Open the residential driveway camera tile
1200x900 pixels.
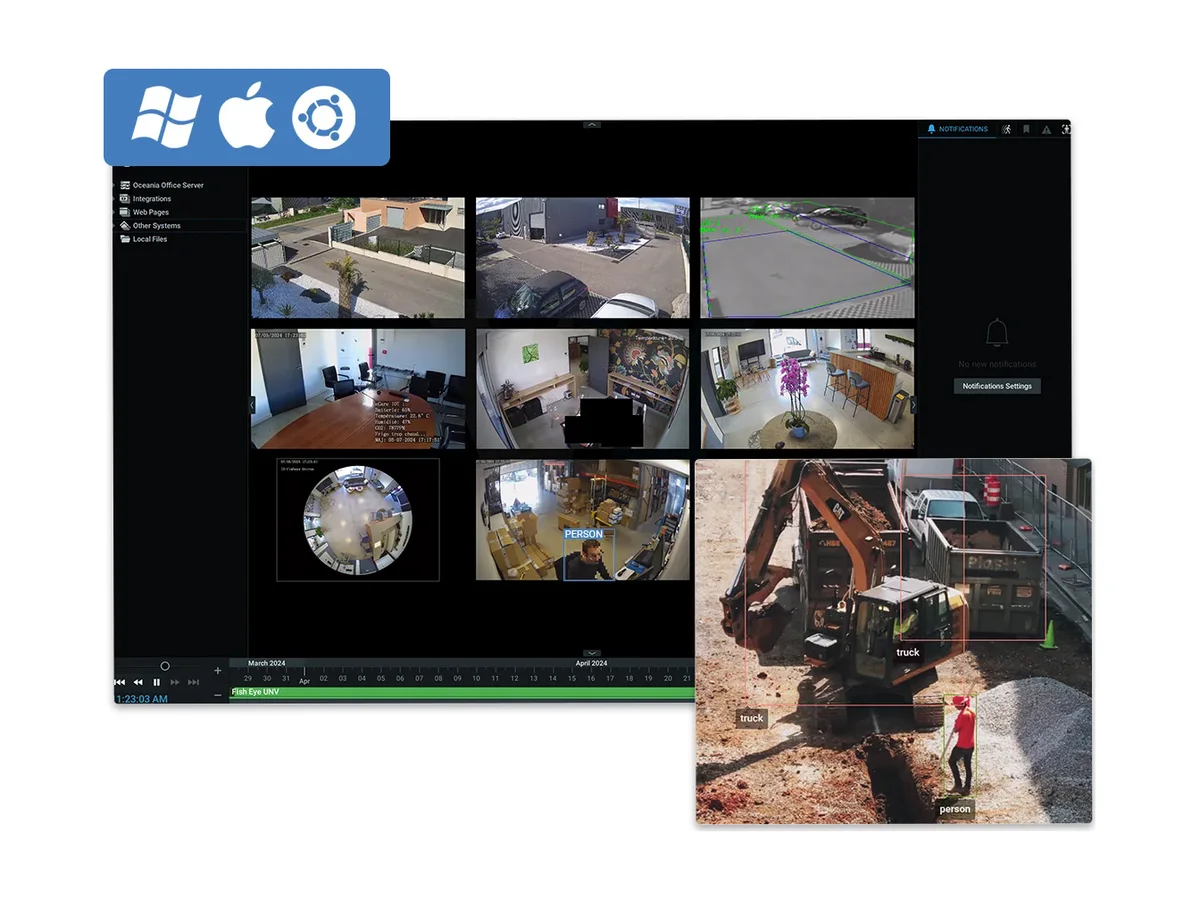[x=358, y=257]
